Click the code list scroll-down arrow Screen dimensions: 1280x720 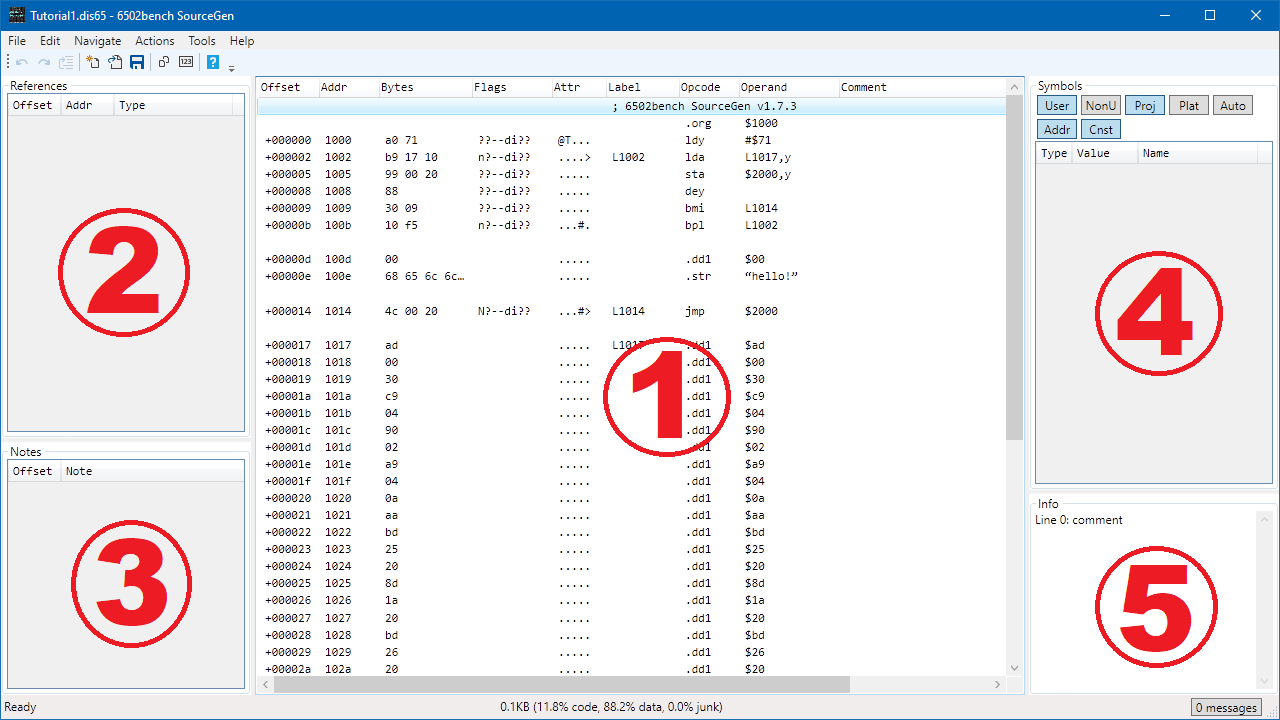[x=1014, y=668]
